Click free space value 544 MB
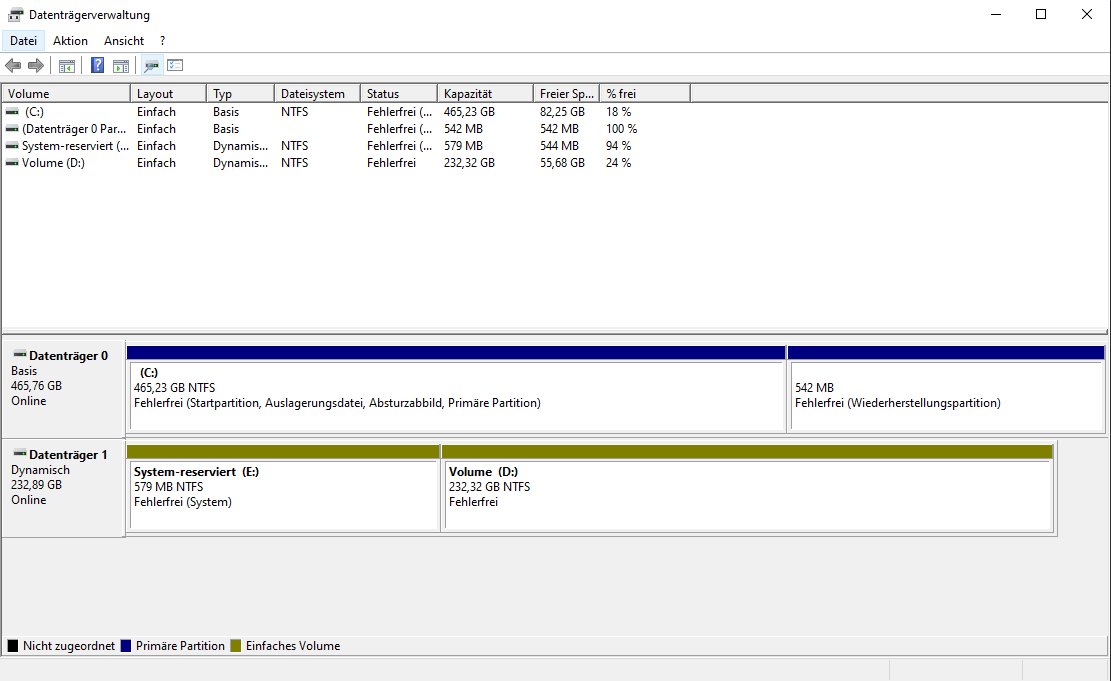The height and width of the screenshot is (681, 1111). (x=560, y=146)
